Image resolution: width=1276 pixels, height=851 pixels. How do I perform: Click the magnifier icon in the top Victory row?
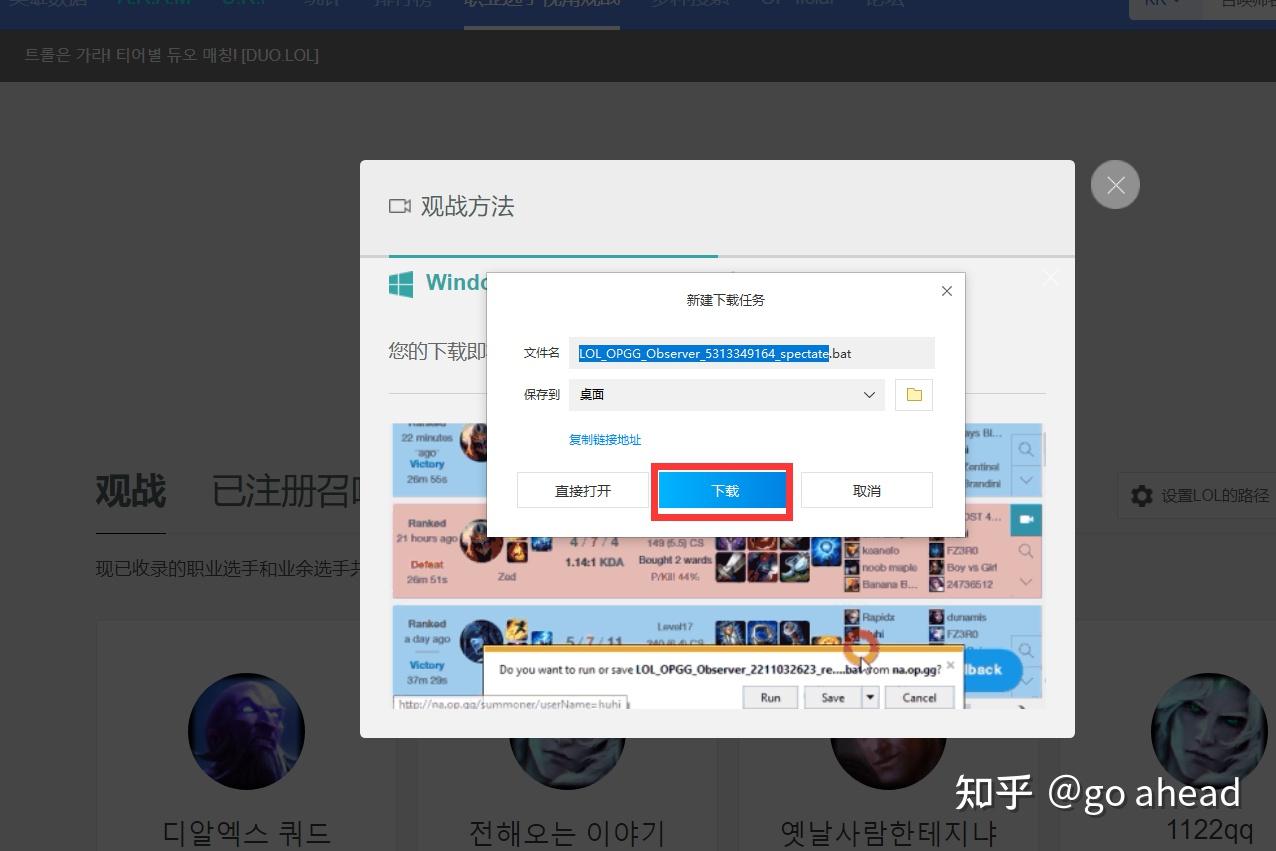tap(1026, 449)
